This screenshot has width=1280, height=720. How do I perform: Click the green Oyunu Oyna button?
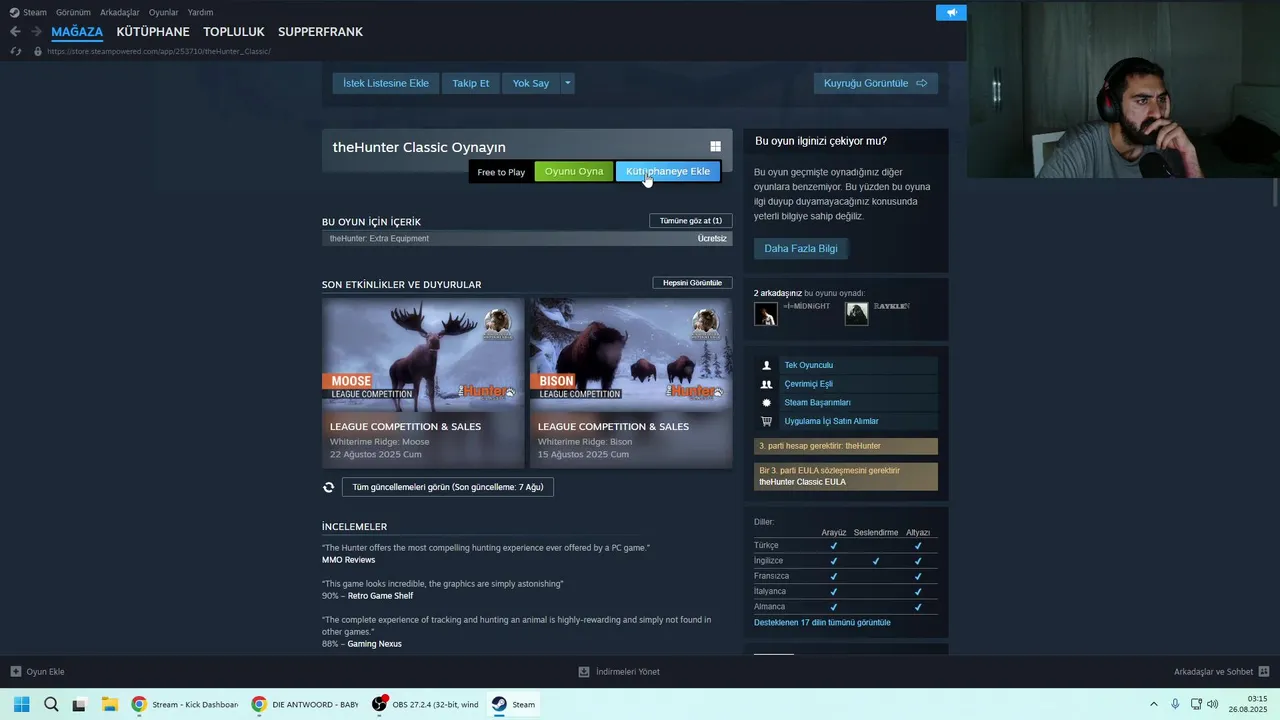click(574, 171)
